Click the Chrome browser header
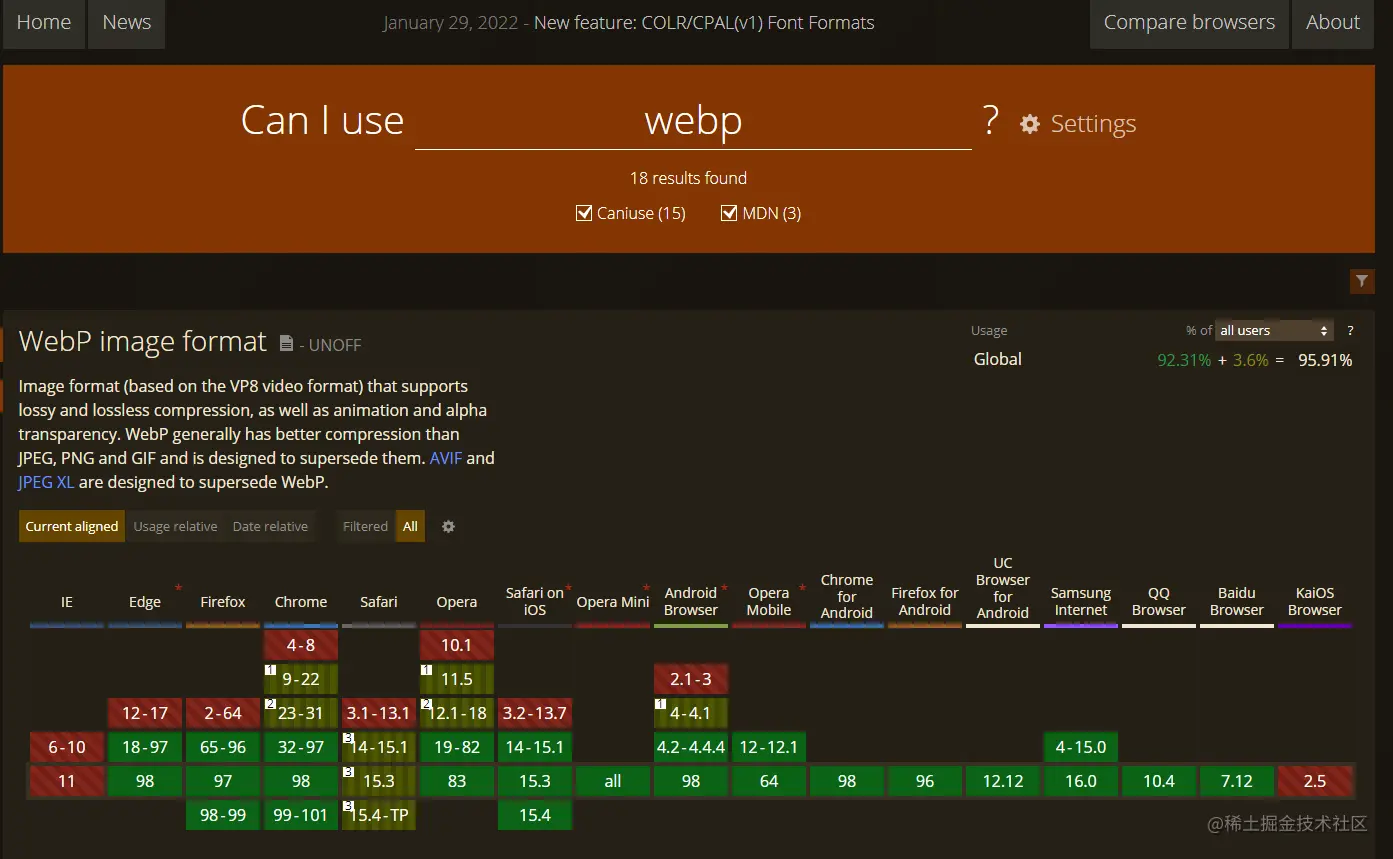The image size is (1393, 859). [x=301, y=602]
